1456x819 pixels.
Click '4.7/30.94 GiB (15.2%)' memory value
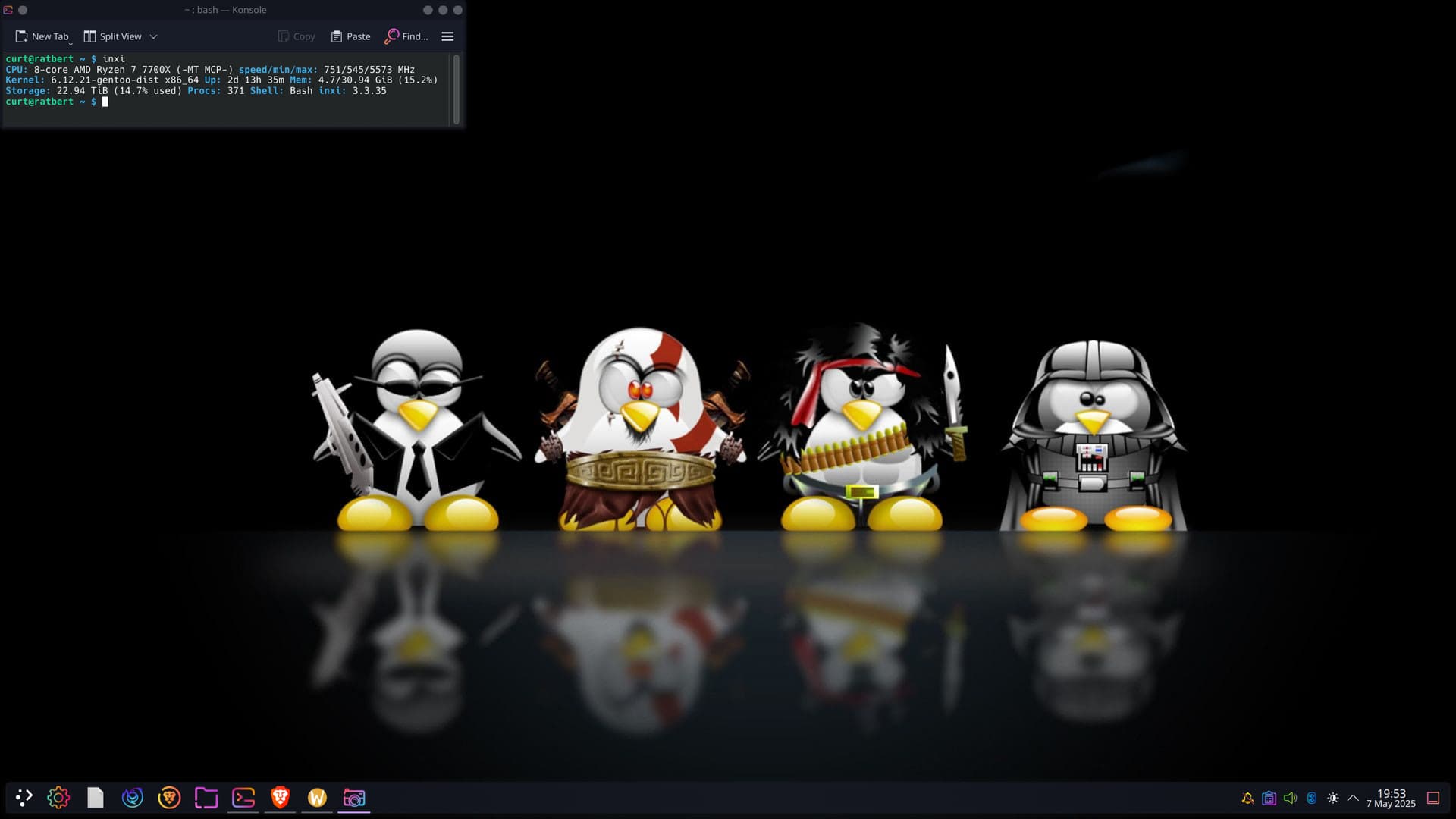point(378,80)
